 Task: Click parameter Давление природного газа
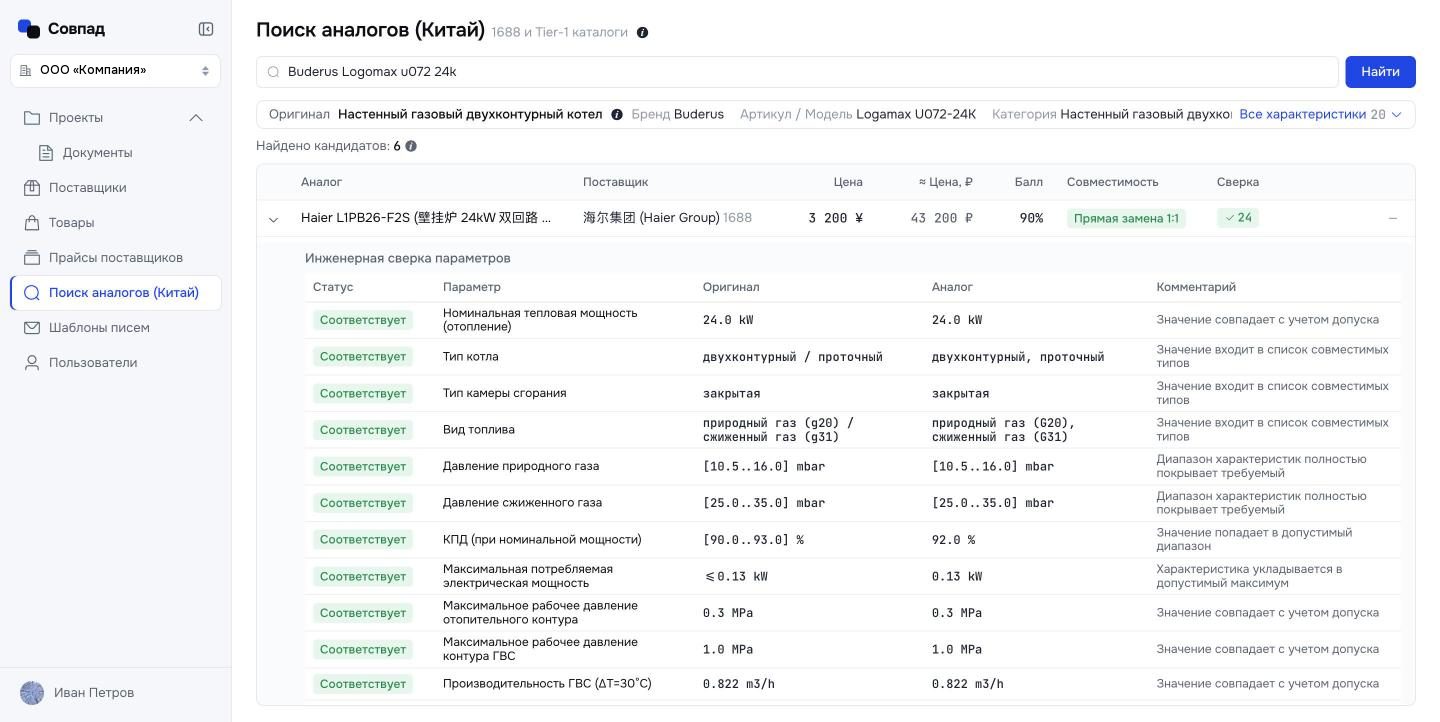click(521, 466)
